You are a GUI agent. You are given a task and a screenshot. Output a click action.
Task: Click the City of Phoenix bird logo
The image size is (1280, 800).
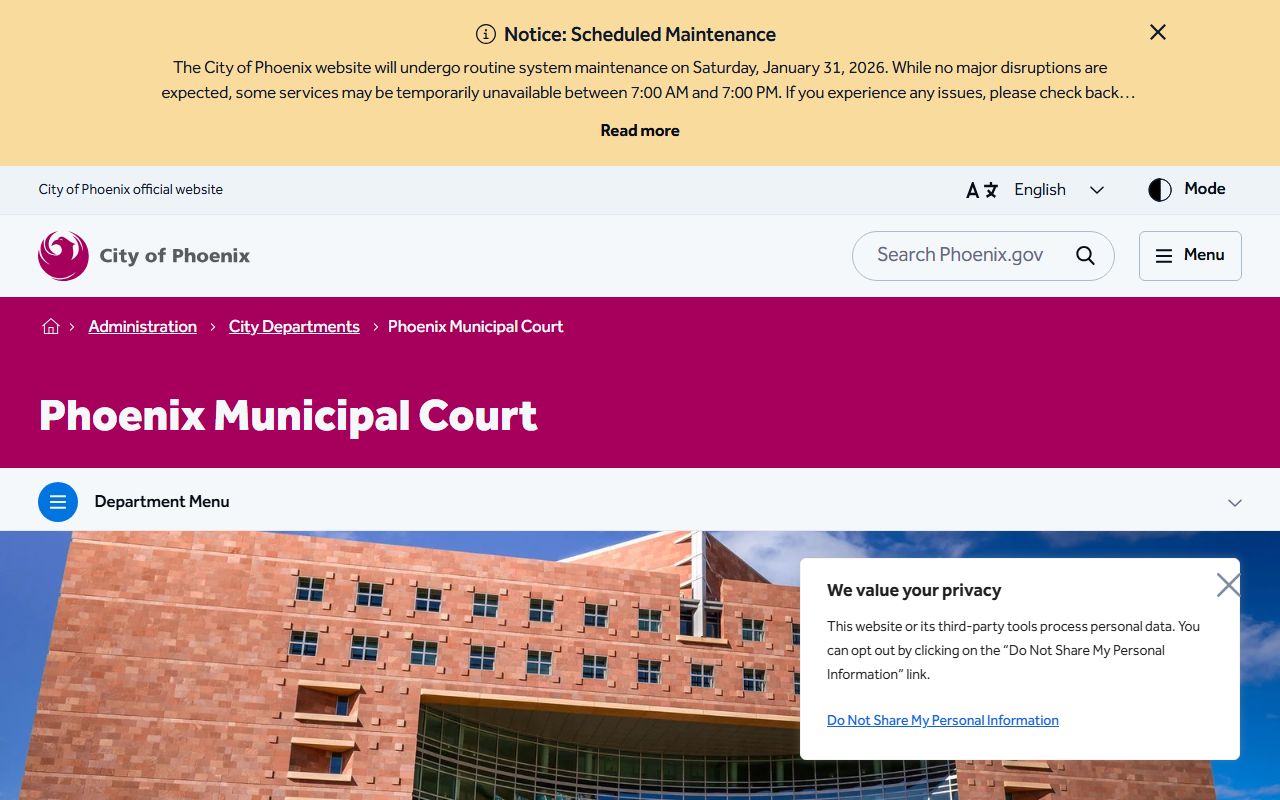point(63,256)
